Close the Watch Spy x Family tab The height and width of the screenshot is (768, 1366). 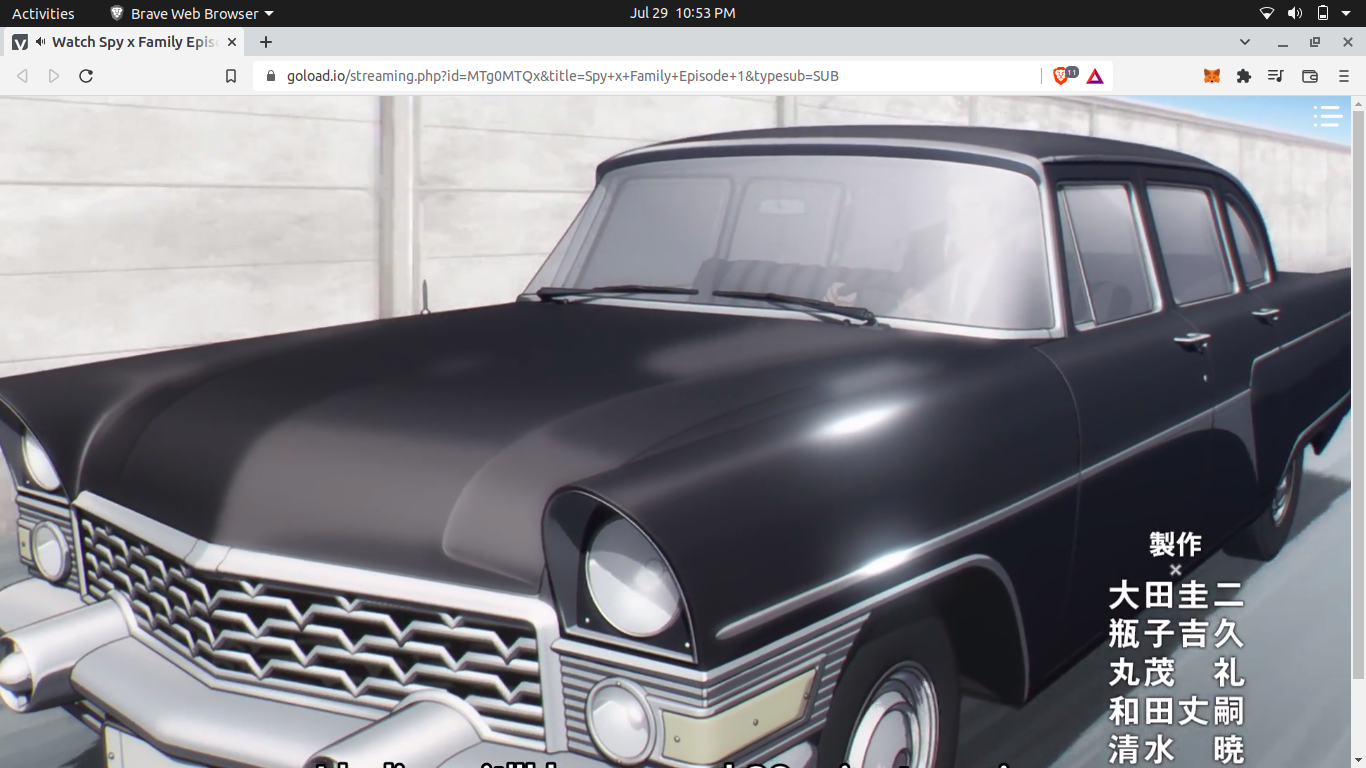pyautogui.click(x=232, y=42)
